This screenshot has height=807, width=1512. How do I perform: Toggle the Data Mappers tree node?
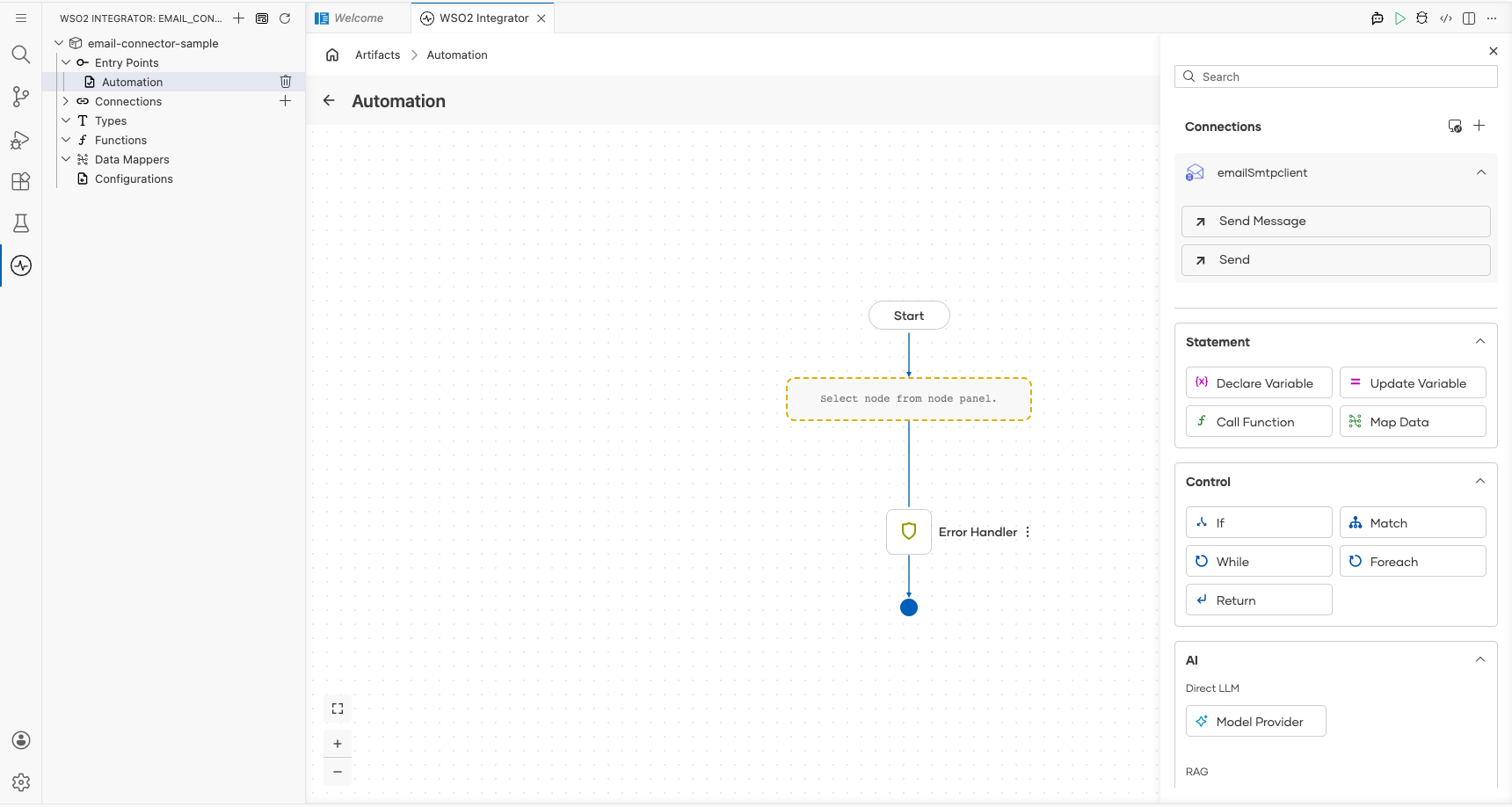click(x=66, y=159)
